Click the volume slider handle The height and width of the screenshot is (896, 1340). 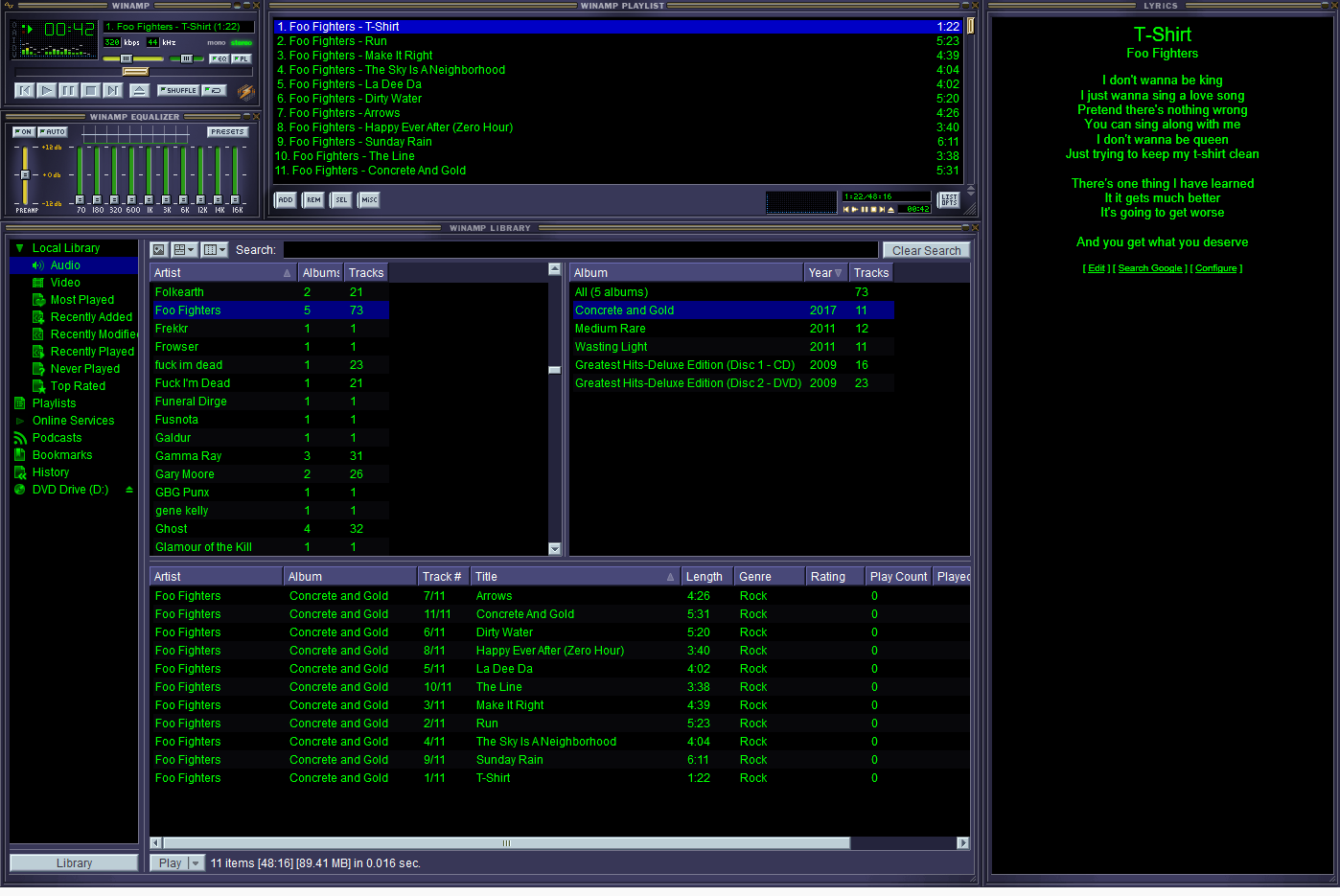click(127, 58)
